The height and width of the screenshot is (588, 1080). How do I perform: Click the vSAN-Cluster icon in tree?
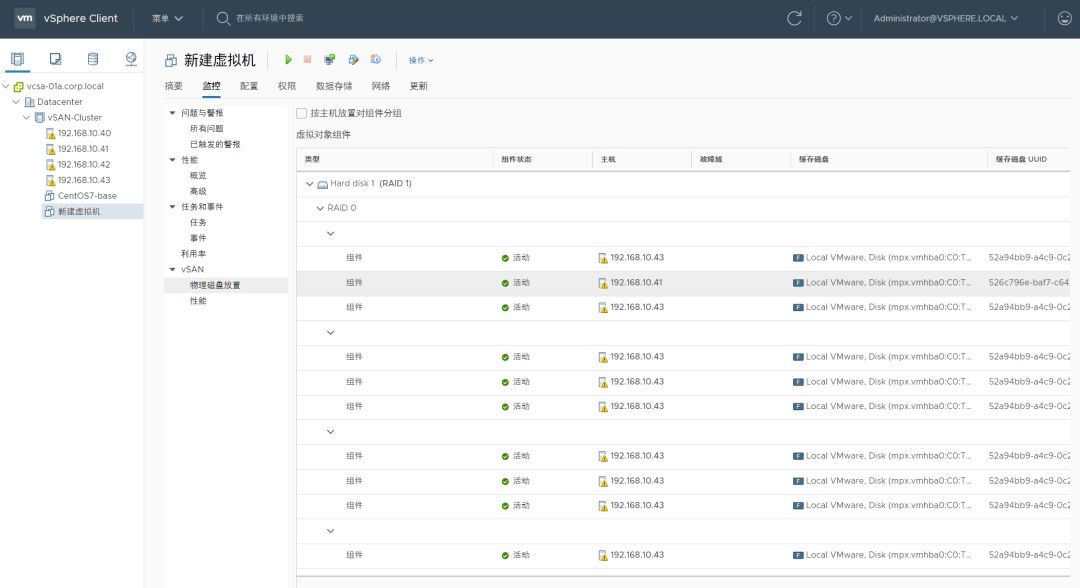click(x=39, y=118)
